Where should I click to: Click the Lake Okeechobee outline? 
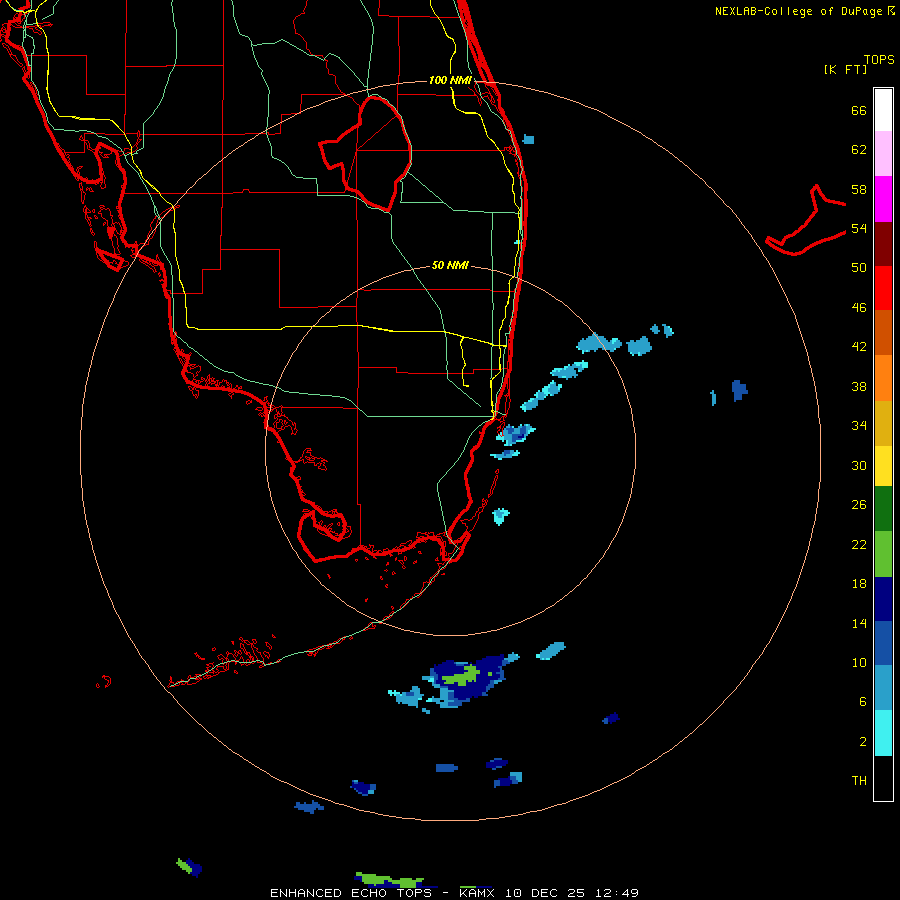coord(365,154)
